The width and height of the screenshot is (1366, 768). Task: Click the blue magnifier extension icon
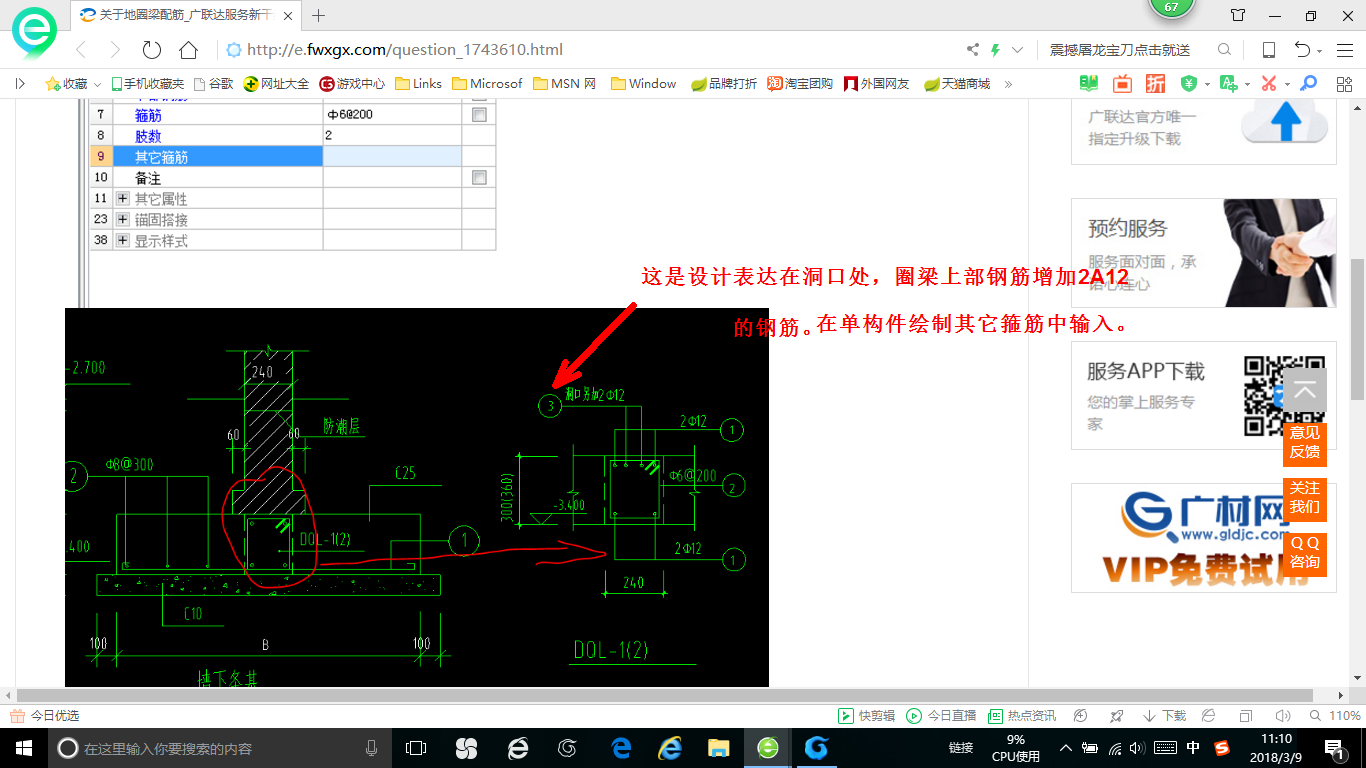point(1308,84)
